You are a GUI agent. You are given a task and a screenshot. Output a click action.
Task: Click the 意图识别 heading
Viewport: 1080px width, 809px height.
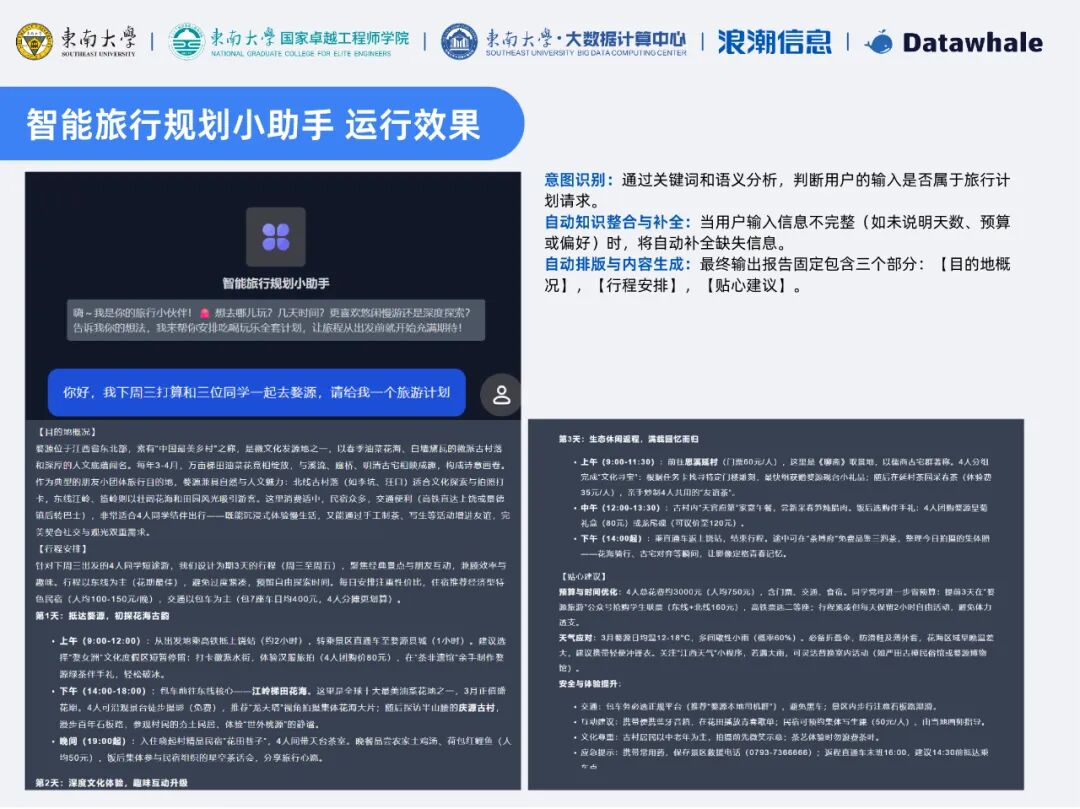pyautogui.click(x=578, y=180)
